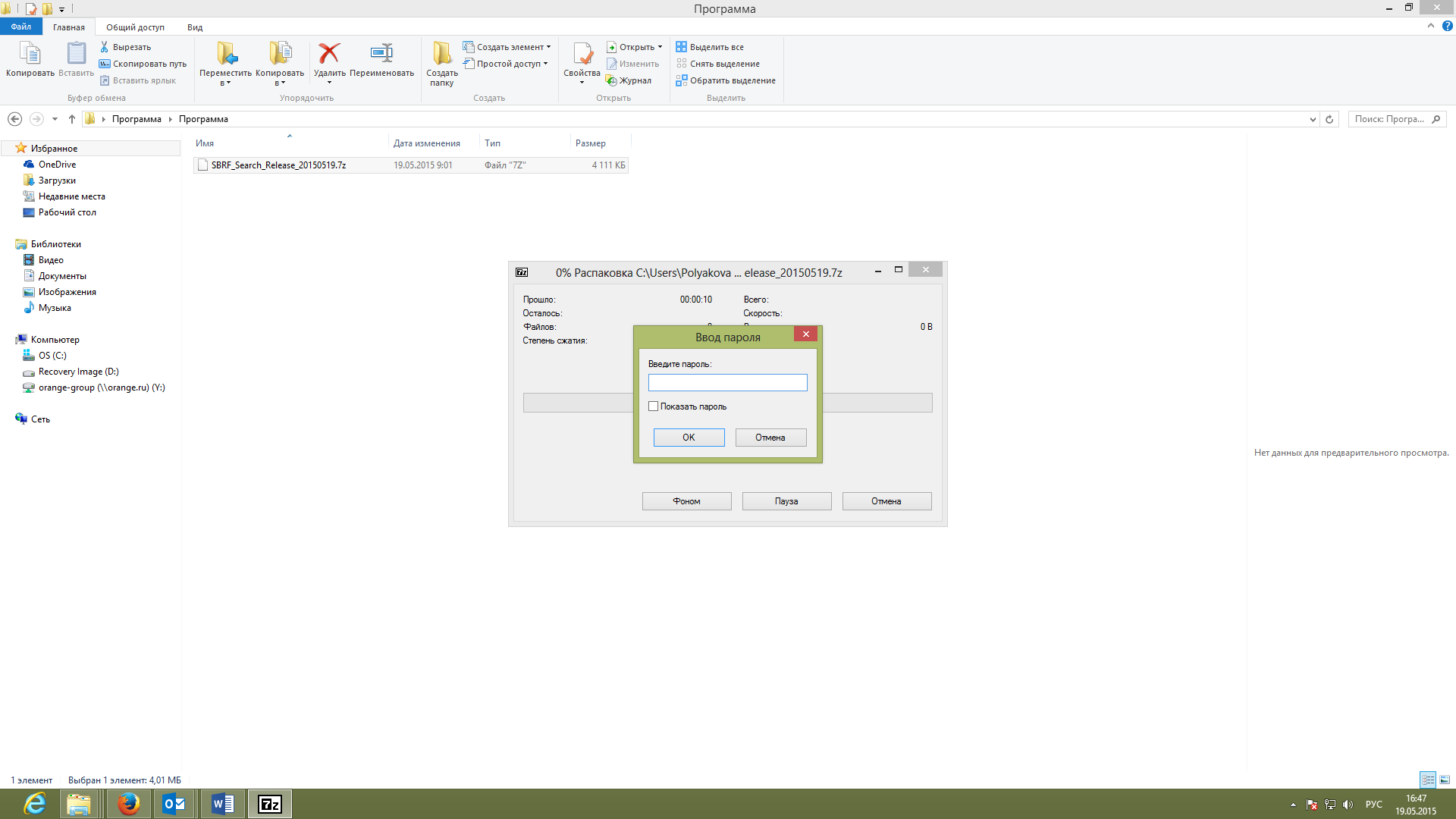Click the Create folder (Создать папку) icon
1456x819 pixels.
coord(441,54)
